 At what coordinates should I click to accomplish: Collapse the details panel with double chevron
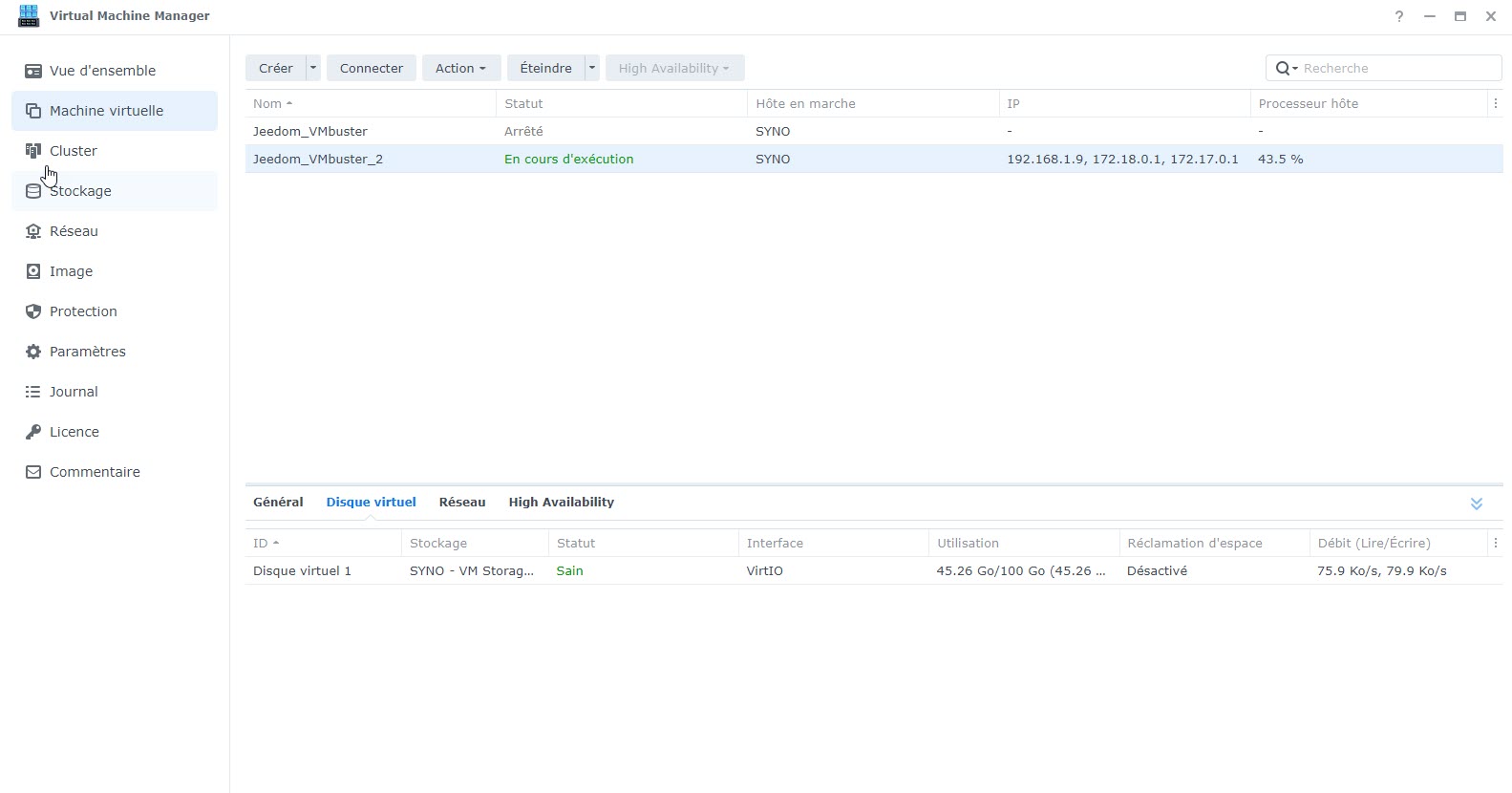[1477, 504]
